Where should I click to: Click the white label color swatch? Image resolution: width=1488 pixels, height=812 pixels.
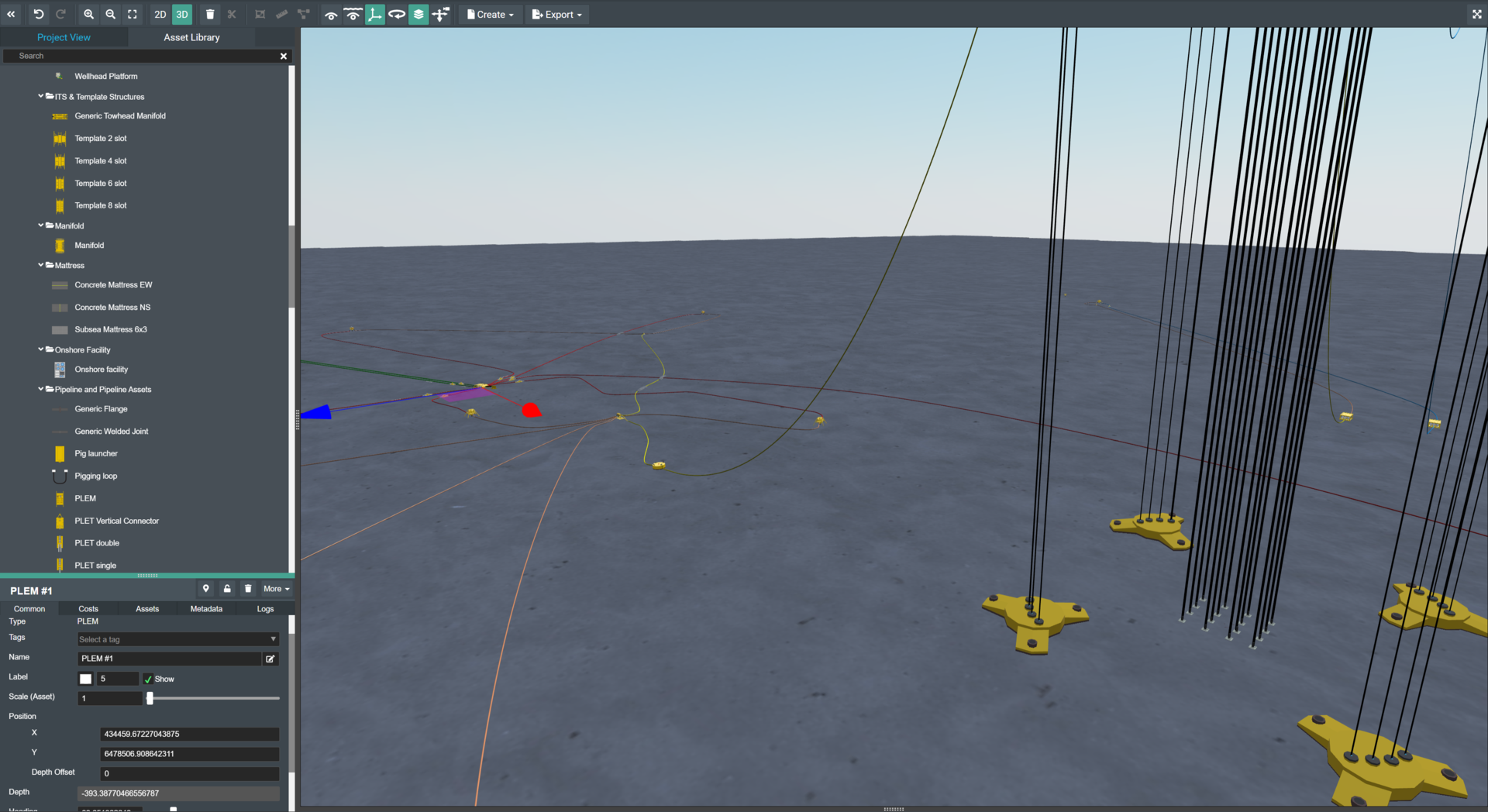tap(85, 679)
